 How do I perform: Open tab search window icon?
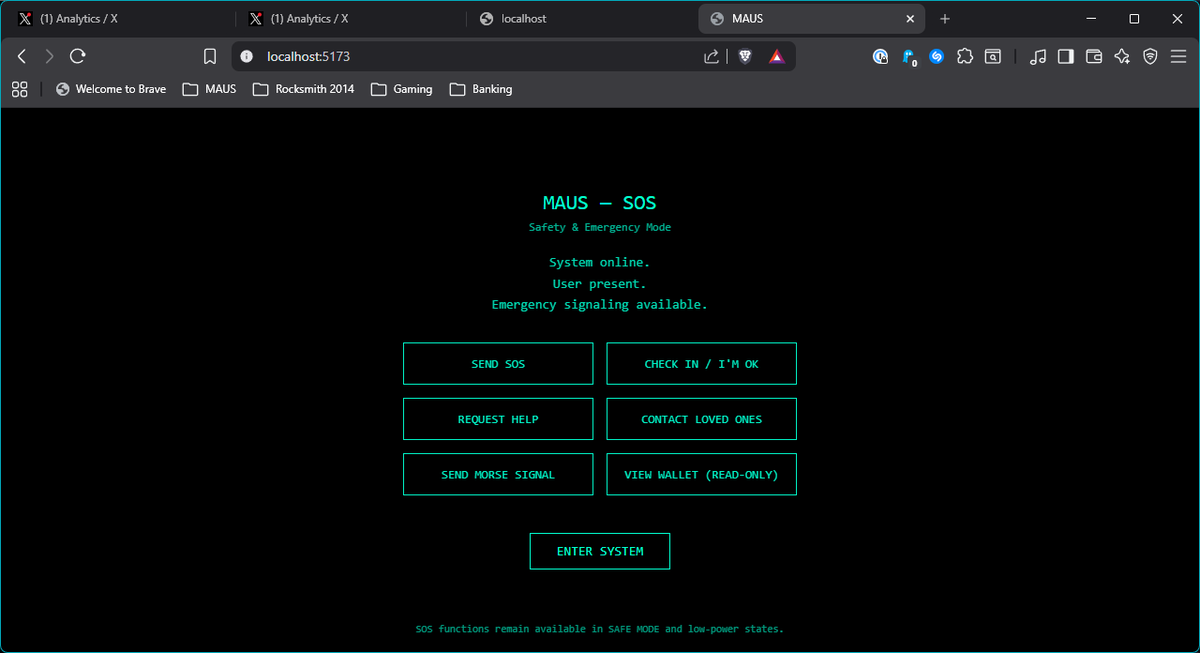993,57
